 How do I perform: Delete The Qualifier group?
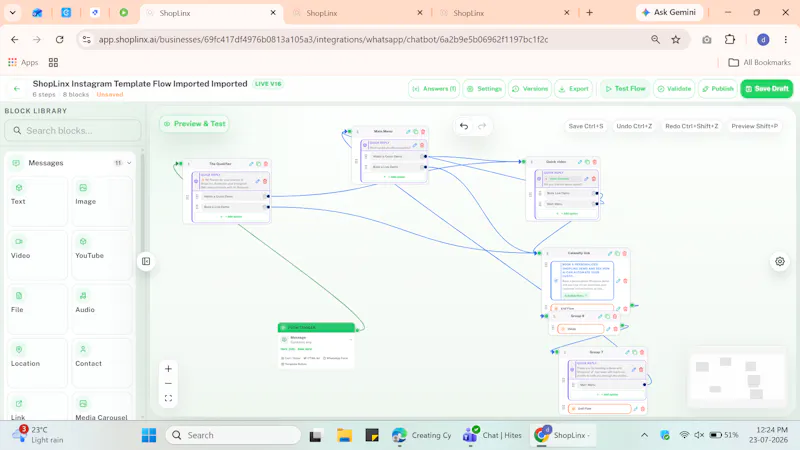265,164
